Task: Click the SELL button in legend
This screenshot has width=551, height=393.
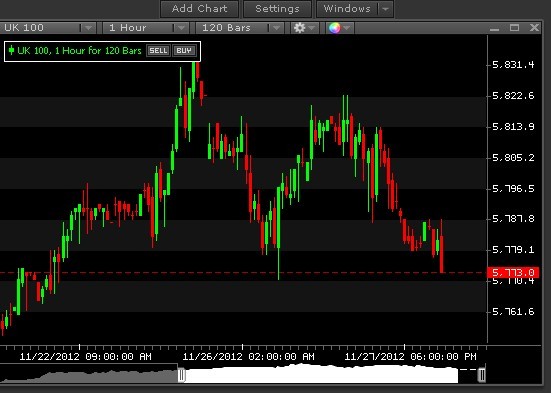Action: pyautogui.click(x=158, y=51)
